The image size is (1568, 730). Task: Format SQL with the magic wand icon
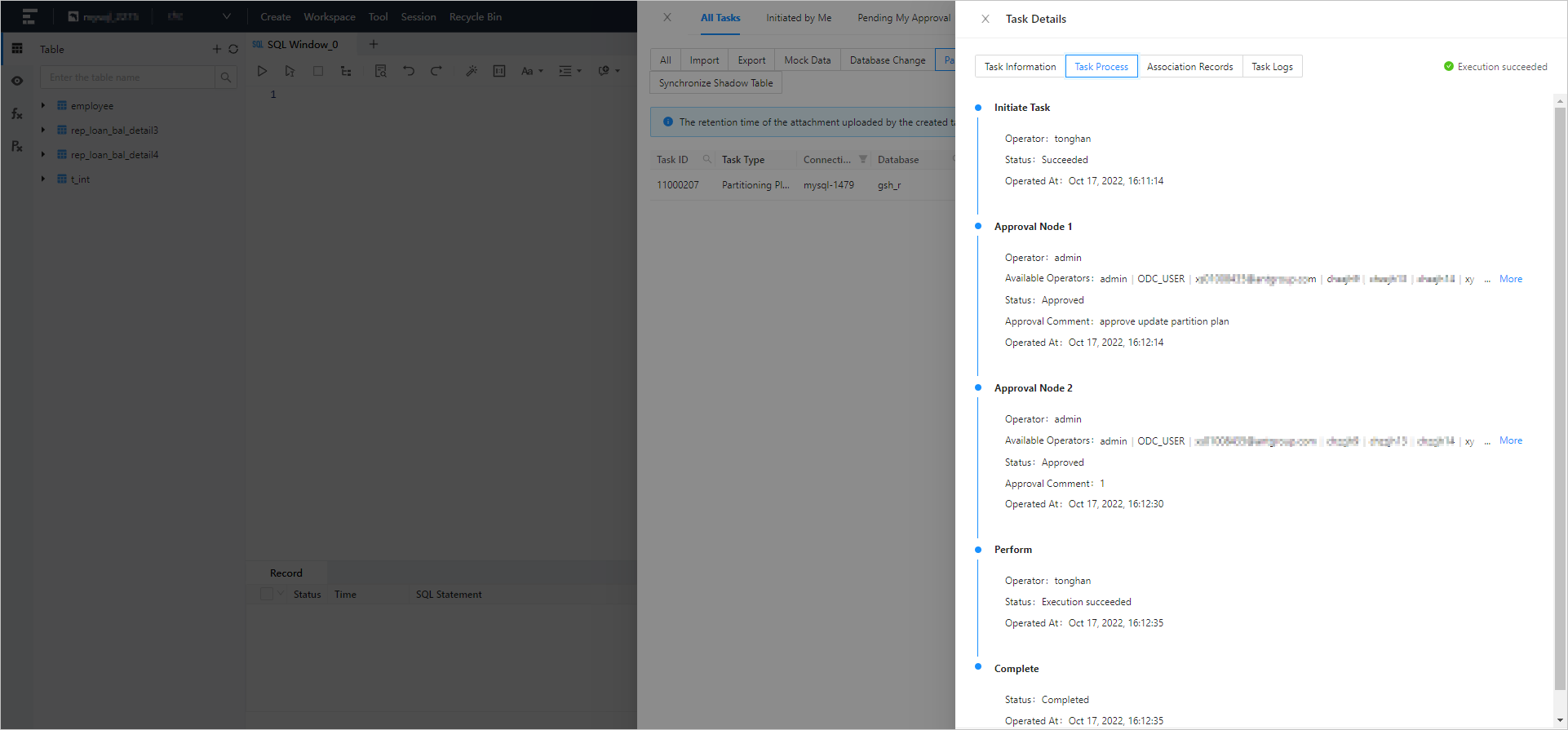click(472, 71)
